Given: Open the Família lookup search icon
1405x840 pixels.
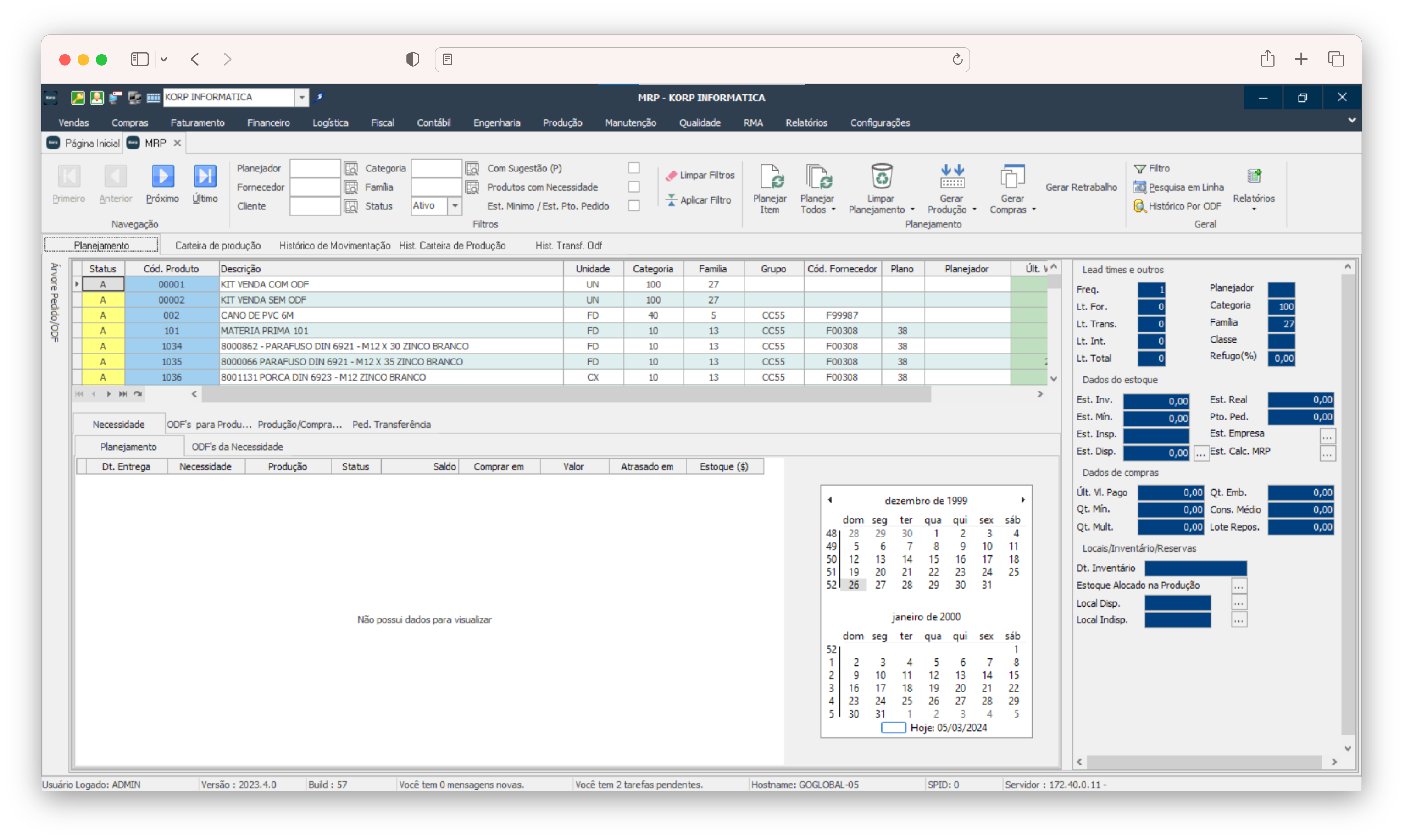Looking at the screenshot, I should [472, 188].
